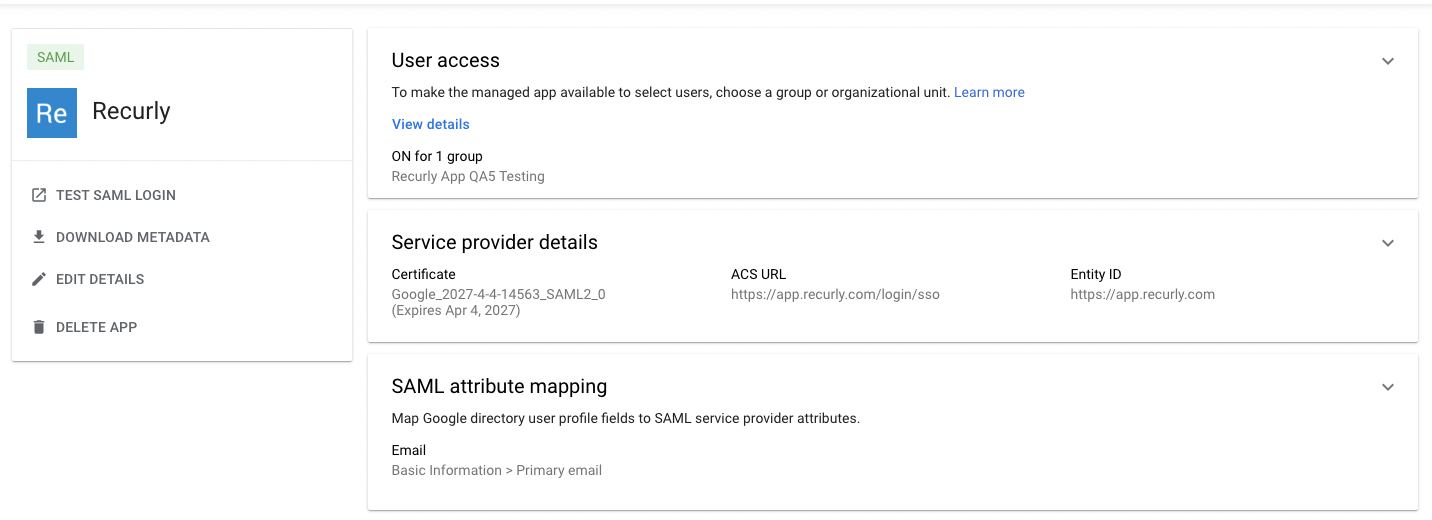The height and width of the screenshot is (520, 1432).
Task: Click the certificate name Google_2027-4-4-14563_SAML2_0
Action: tap(499, 294)
